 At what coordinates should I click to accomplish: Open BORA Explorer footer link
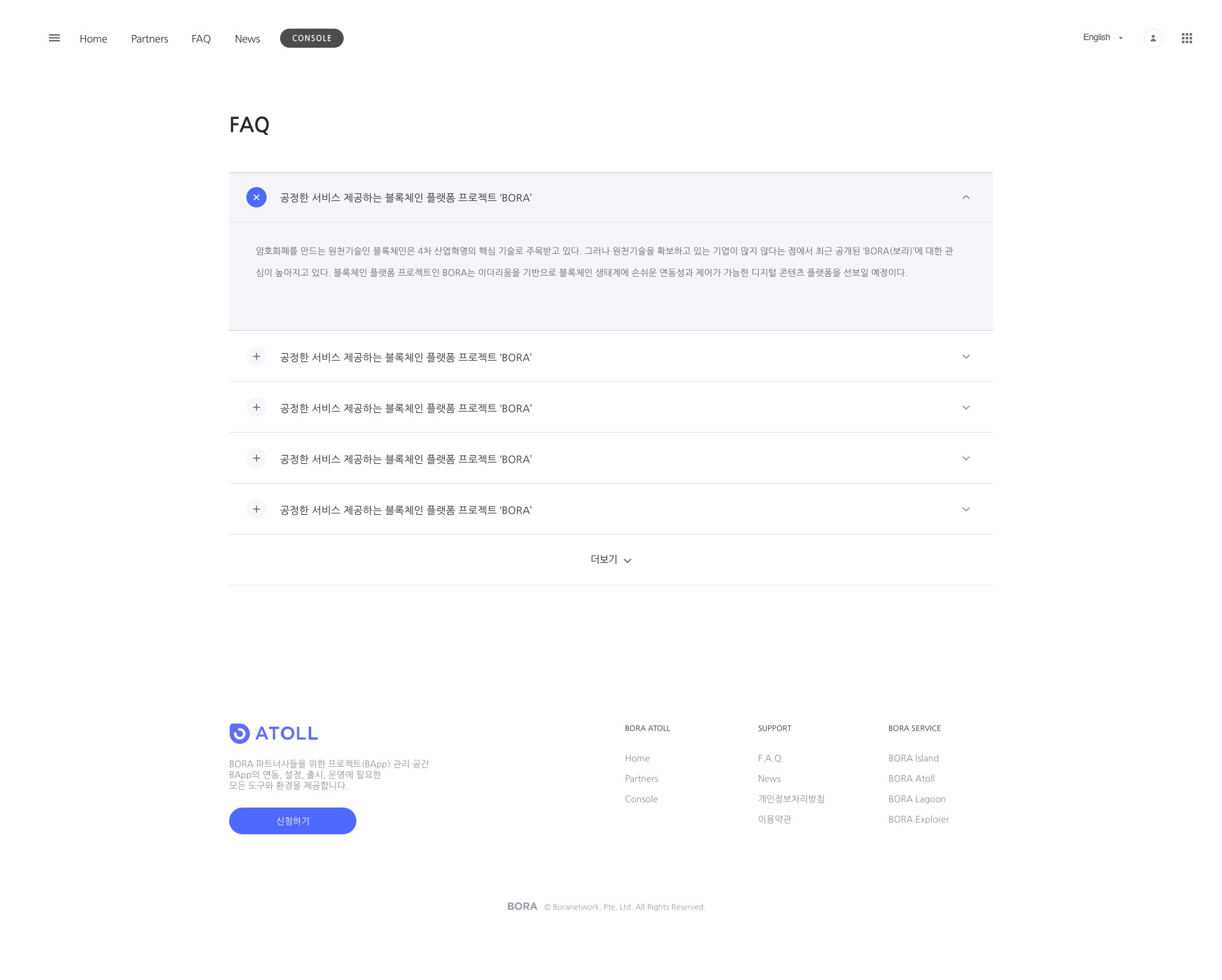[x=918, y=819]
